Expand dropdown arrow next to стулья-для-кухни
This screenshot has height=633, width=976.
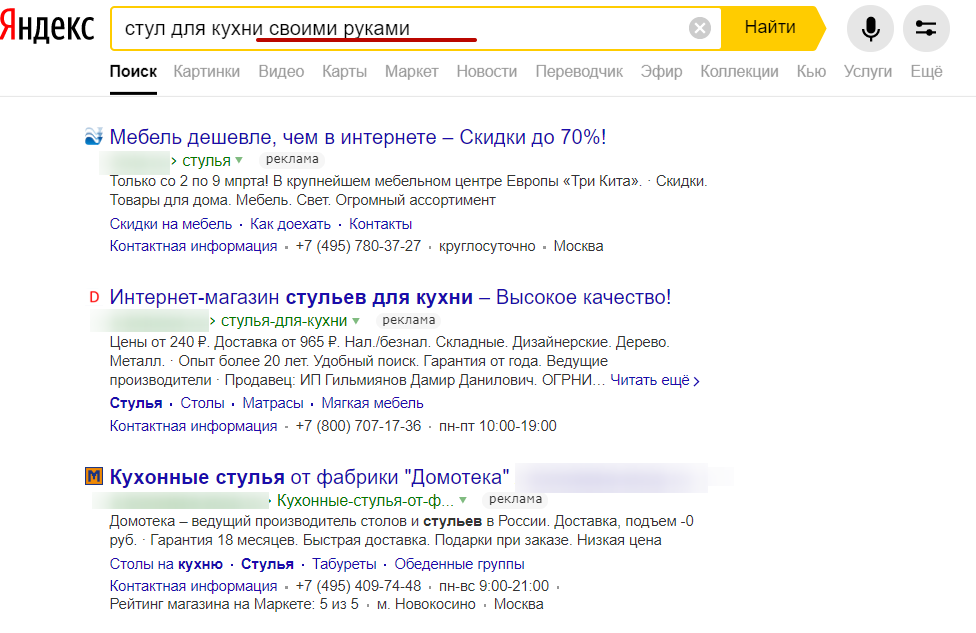click(356, 321)
